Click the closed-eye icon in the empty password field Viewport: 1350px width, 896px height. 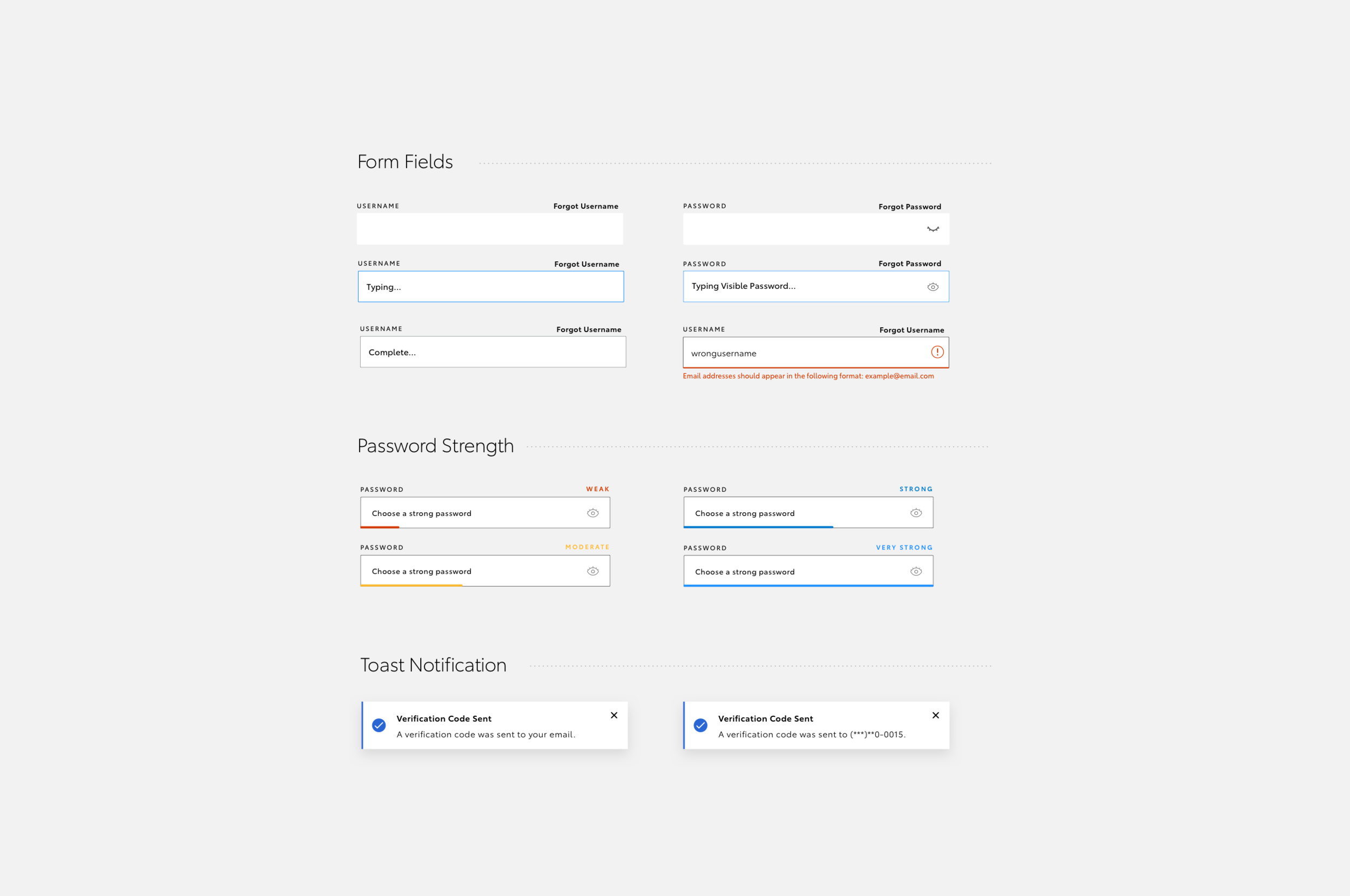click(932, 228)
